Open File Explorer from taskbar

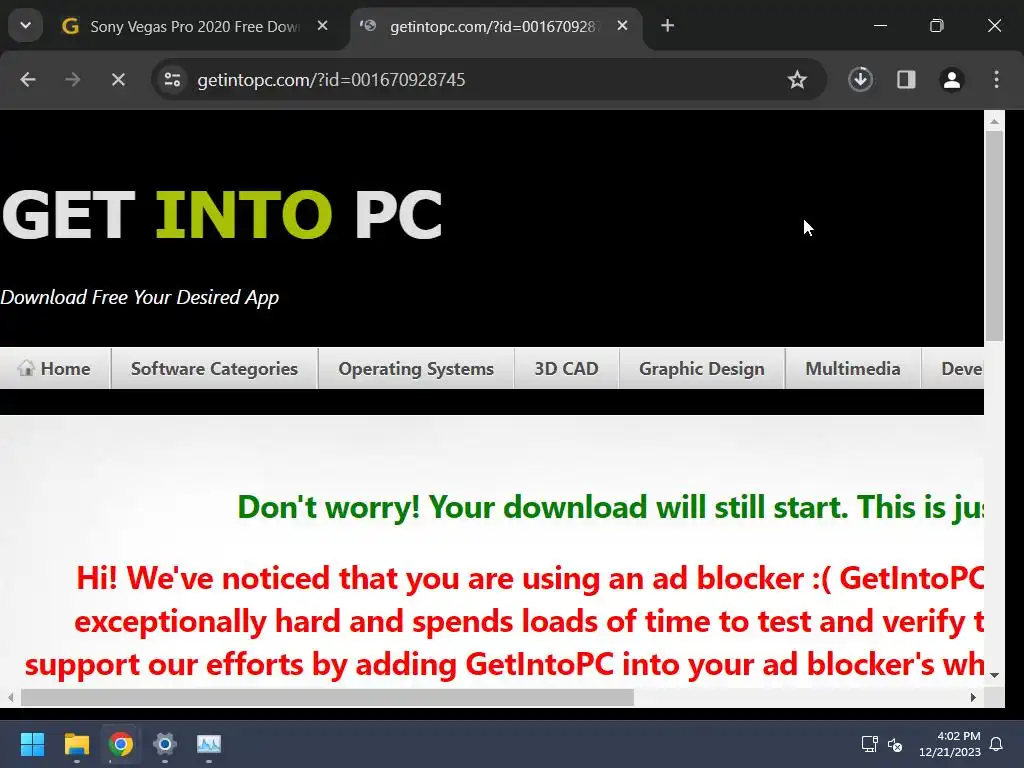[76, 744]
